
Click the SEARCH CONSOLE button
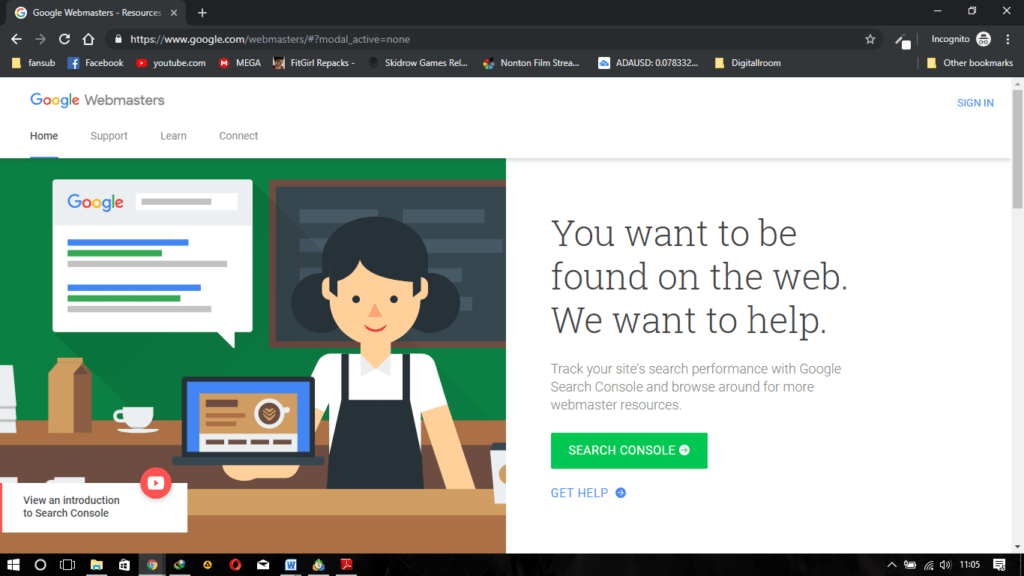[x=628, y=450]
